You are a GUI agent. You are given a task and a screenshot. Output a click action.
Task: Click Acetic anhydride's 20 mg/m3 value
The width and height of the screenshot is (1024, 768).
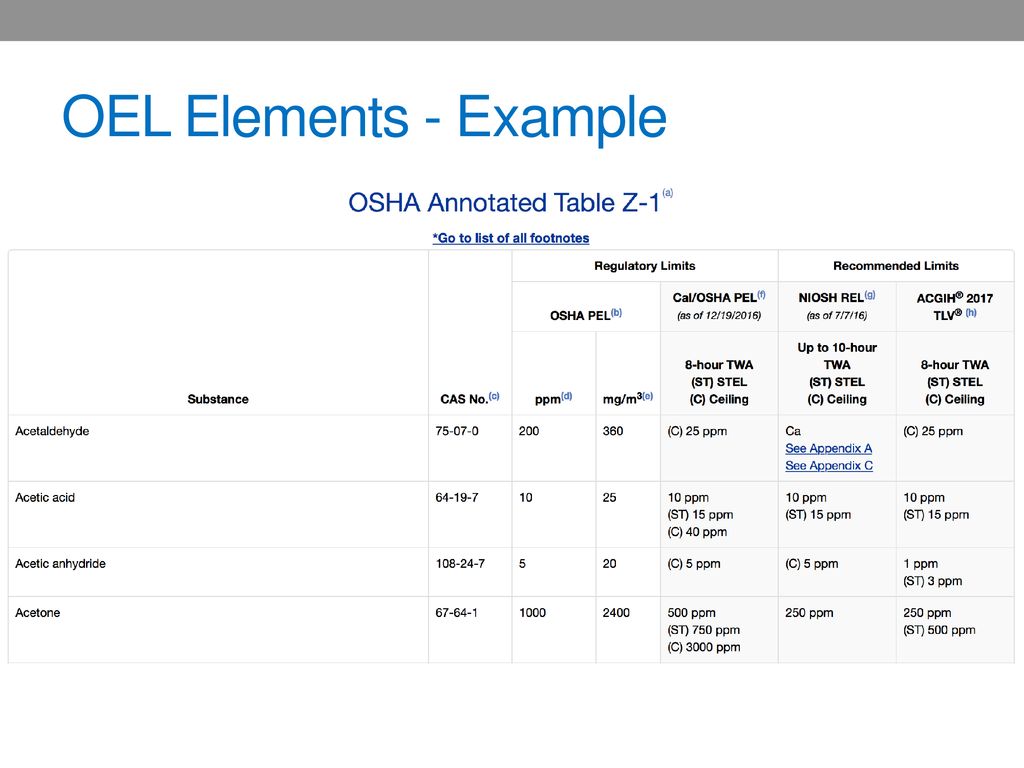609,564
